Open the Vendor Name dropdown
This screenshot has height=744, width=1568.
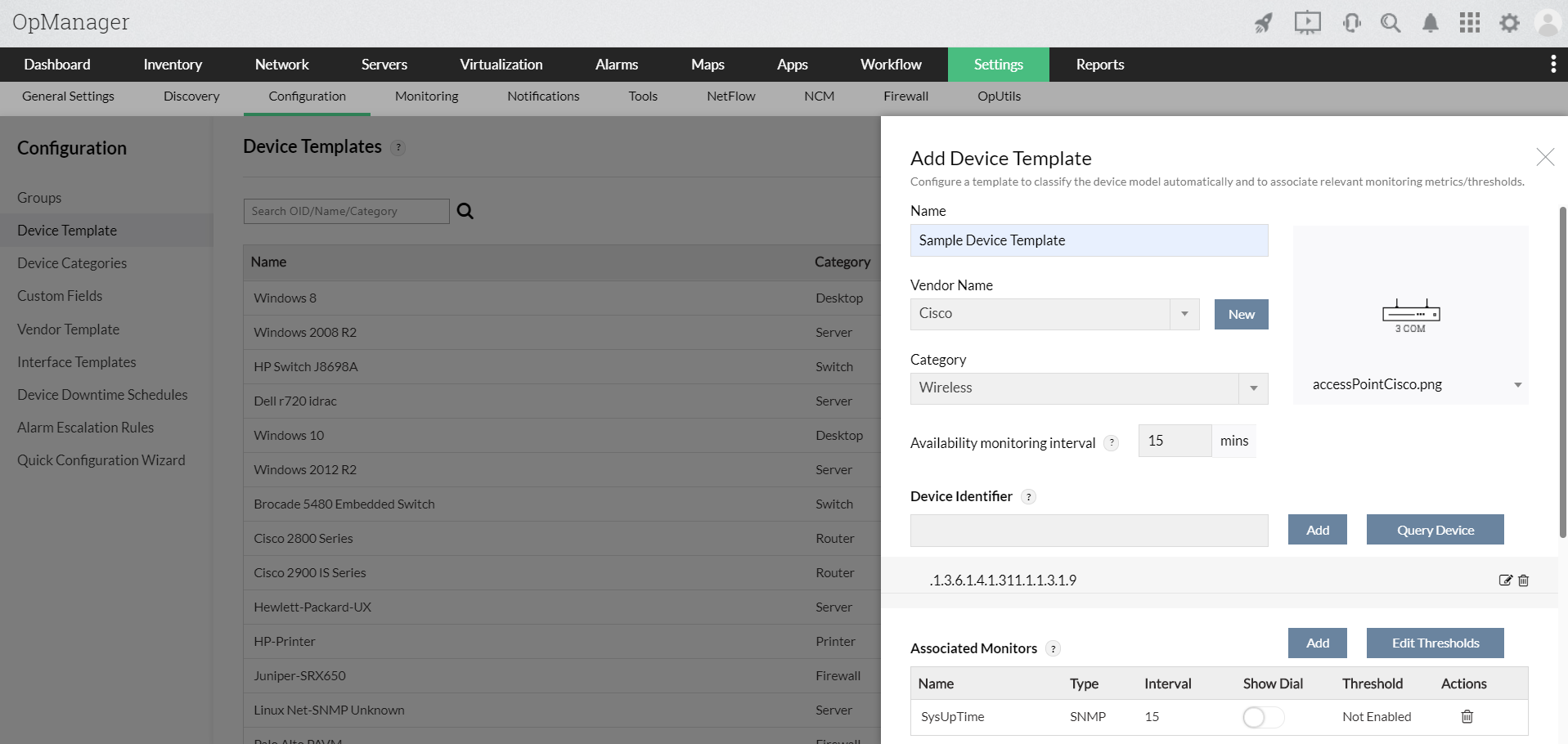(1185, 313)
